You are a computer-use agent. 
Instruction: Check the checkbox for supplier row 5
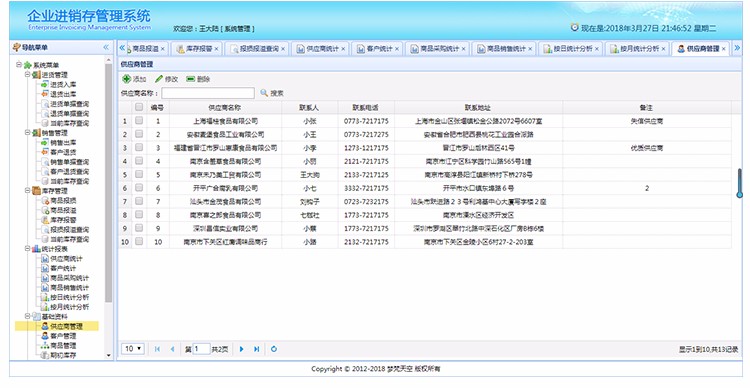139,175
